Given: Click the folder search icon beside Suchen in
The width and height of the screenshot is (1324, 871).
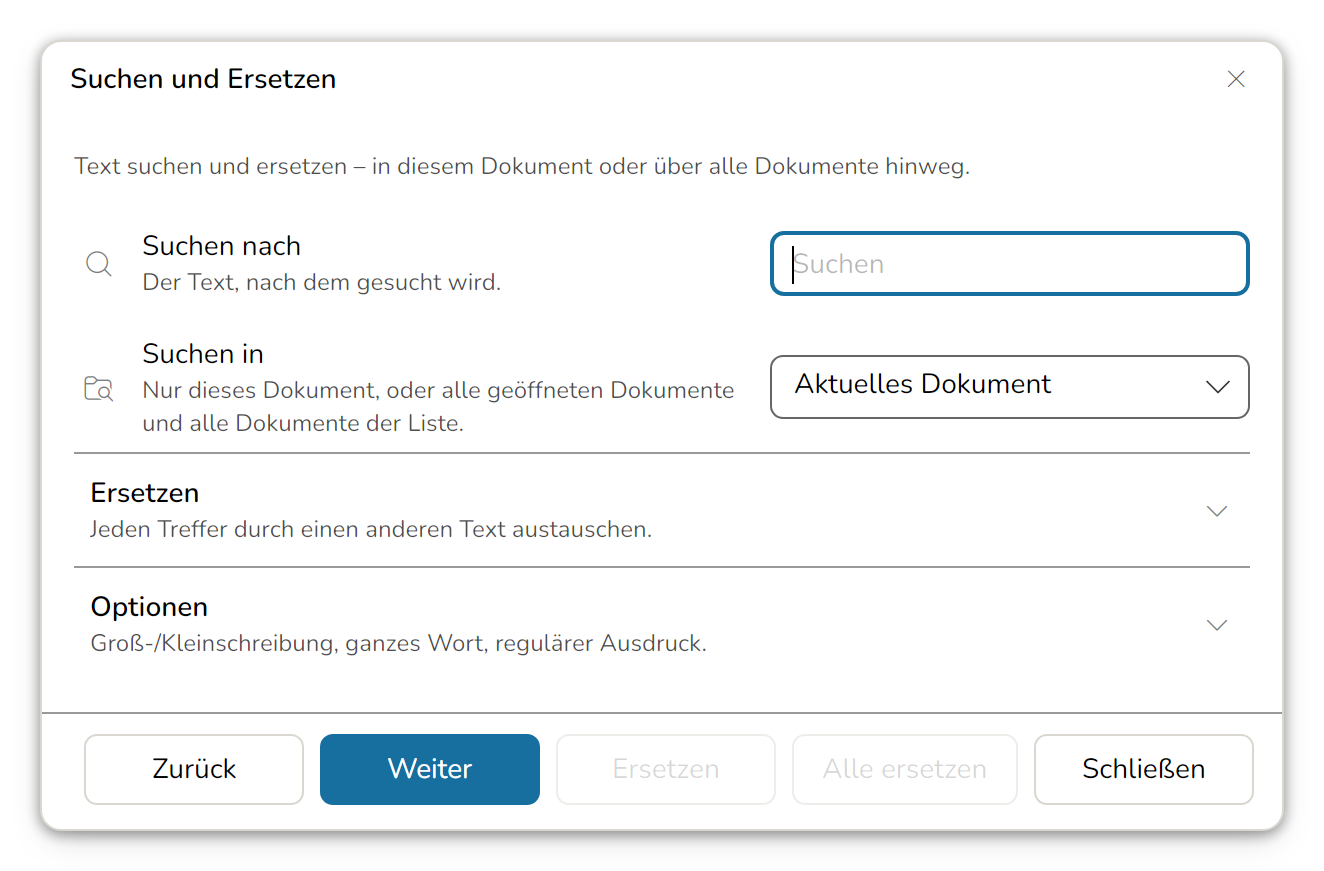Looking at the screenshot, I should [98, 389].
